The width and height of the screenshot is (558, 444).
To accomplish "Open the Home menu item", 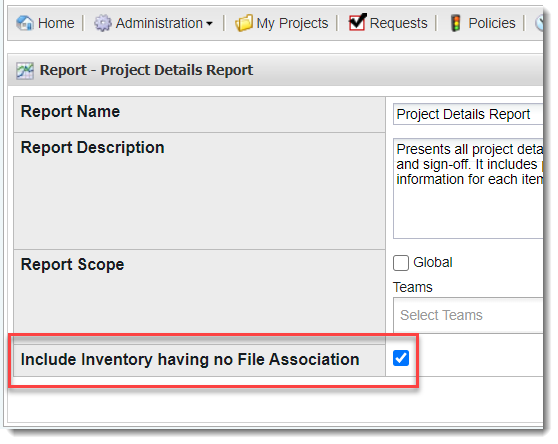I will tap(56, 23).
